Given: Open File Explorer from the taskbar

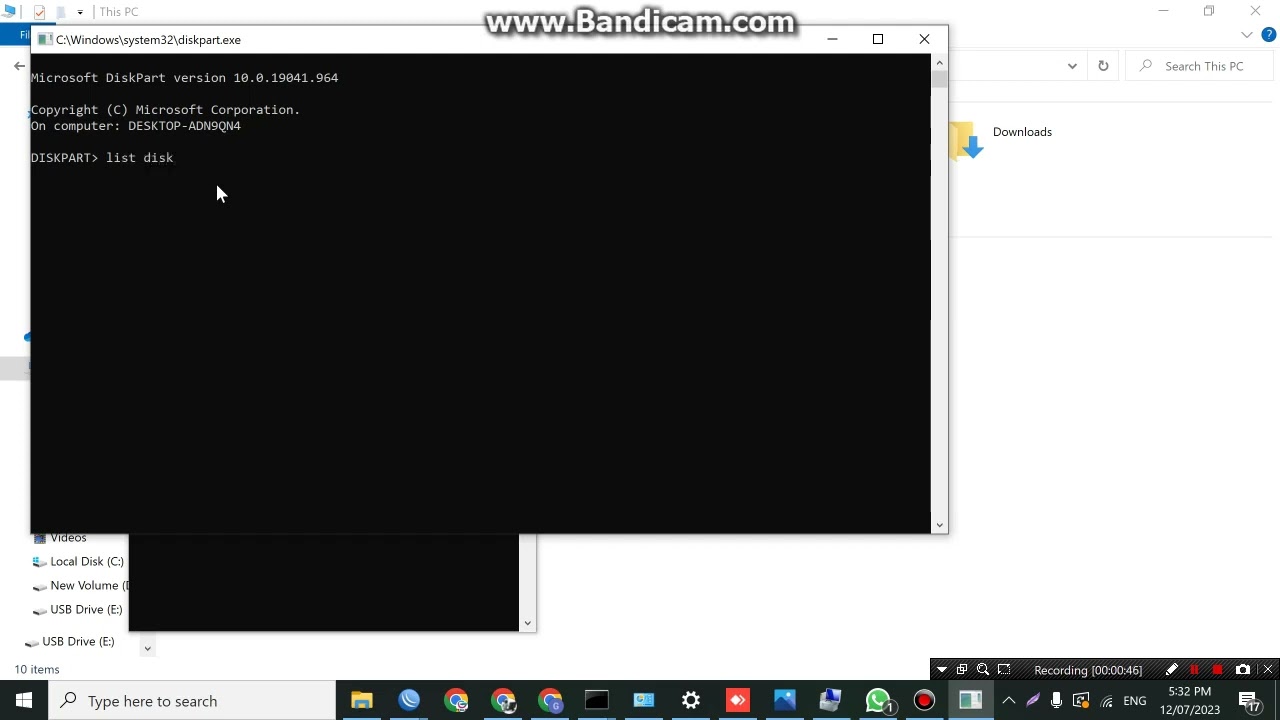Looking at the screenshot, I should pos(362,700).
